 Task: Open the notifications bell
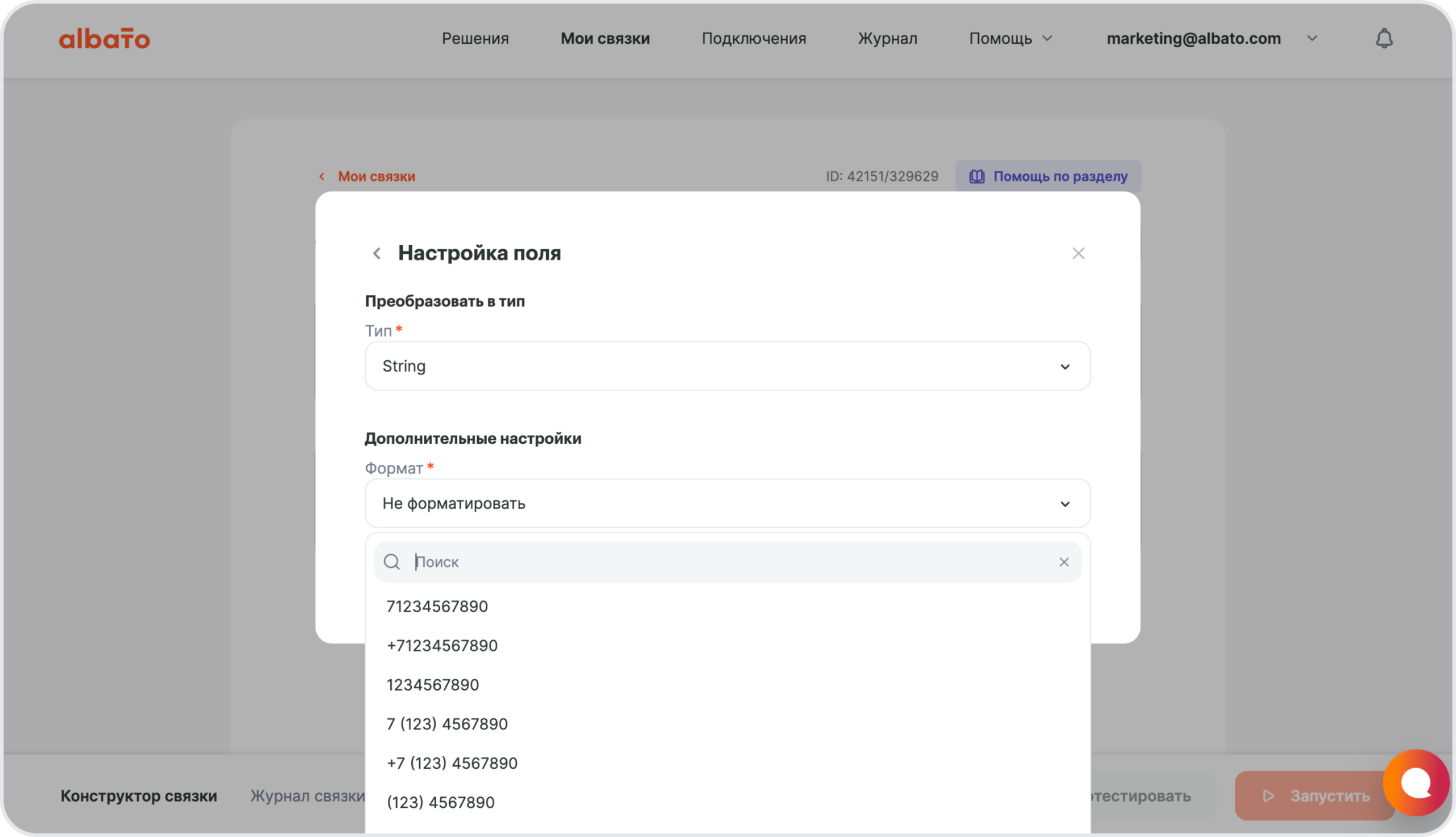pos(1384,39)
